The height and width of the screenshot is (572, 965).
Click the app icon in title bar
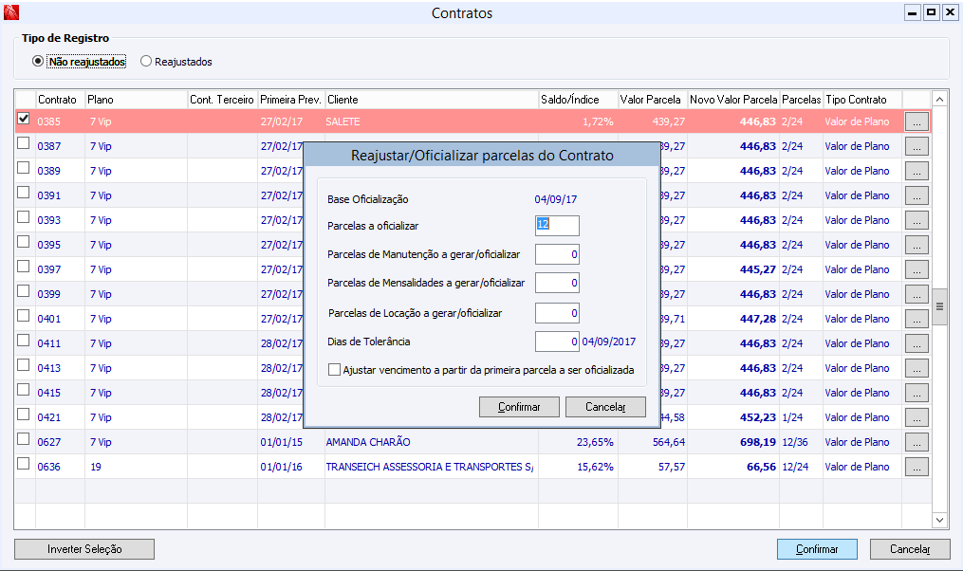(x=12, y=13)
